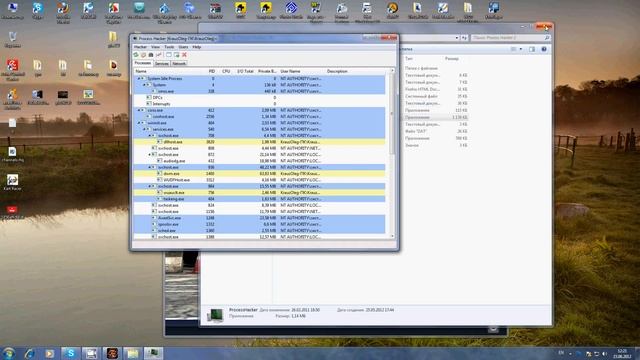The image size is (640, 360).
Task: Sort Explorer files by Тип column
Action: tap(409, 59)
